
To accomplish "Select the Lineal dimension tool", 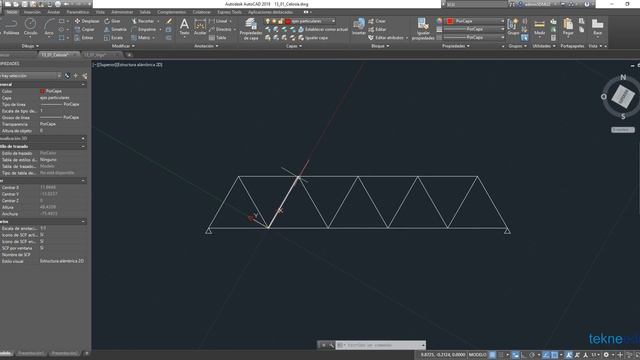I will pos(219,21).
